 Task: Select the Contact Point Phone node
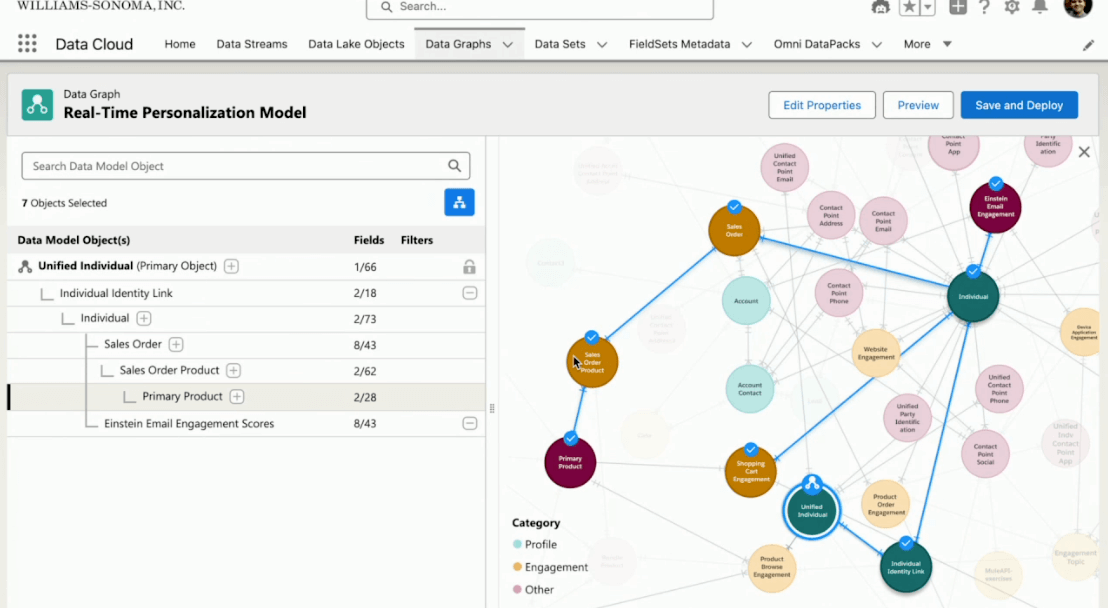[x=839, y=293]
